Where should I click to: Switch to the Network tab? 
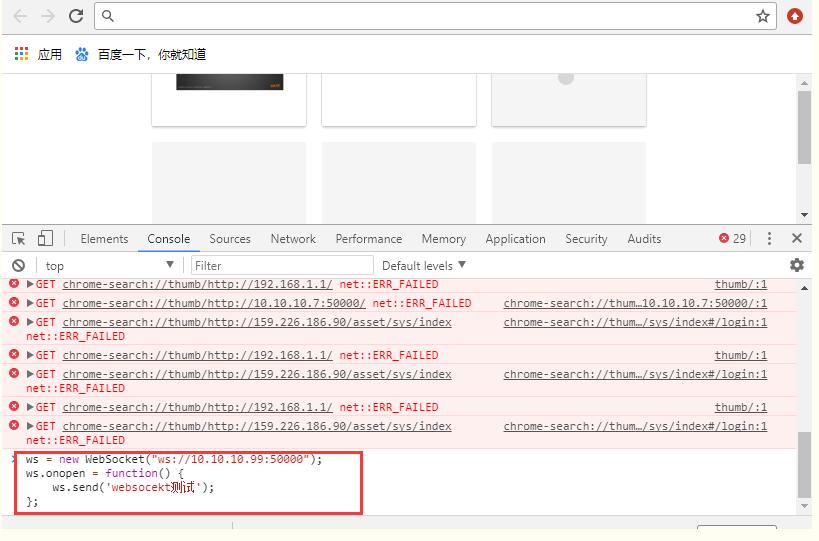pos(293,239)
